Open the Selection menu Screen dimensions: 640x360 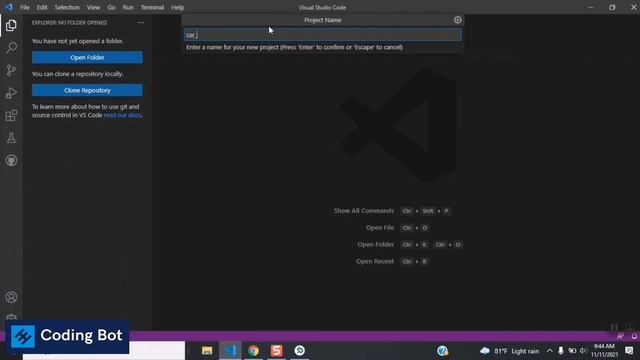point(67,7)
